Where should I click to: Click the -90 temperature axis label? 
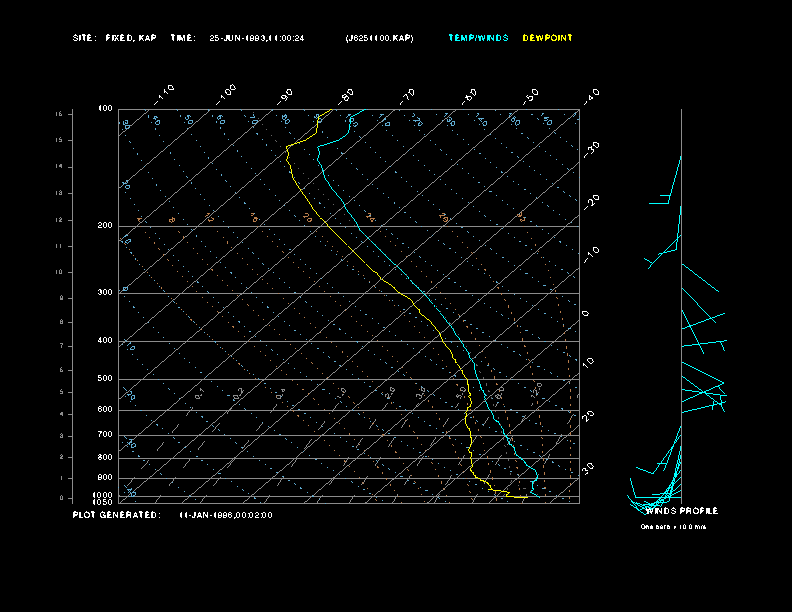click(x=285, y=96)
